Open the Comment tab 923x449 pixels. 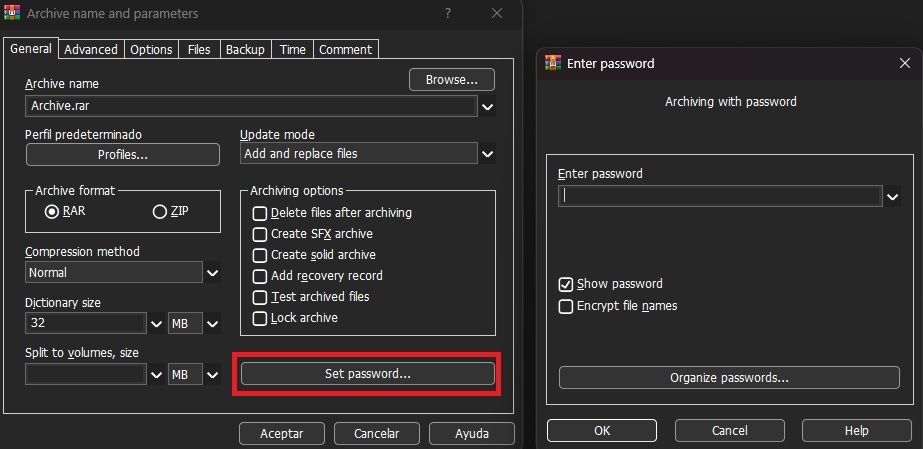346,49
